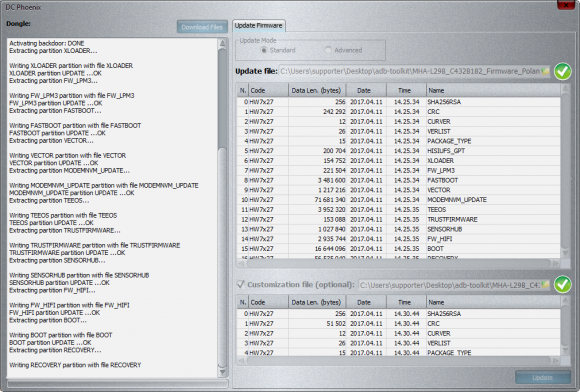Viewport: 580px width, 392px height.
Task: Click green checkmark next to Customization file
Action: pyautogui.click(x=563, y=284)
